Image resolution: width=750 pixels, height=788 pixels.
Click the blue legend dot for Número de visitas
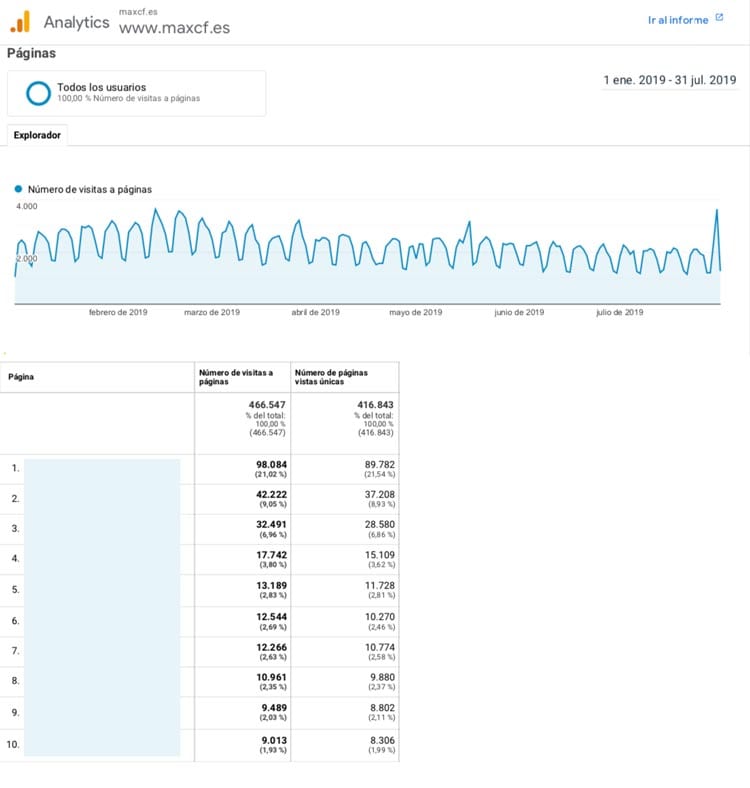tap(19, 189)
